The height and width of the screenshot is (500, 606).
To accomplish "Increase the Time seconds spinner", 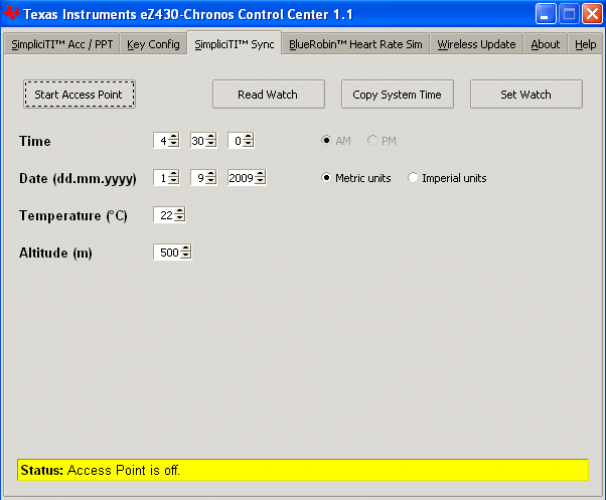I will click(249, 137).
